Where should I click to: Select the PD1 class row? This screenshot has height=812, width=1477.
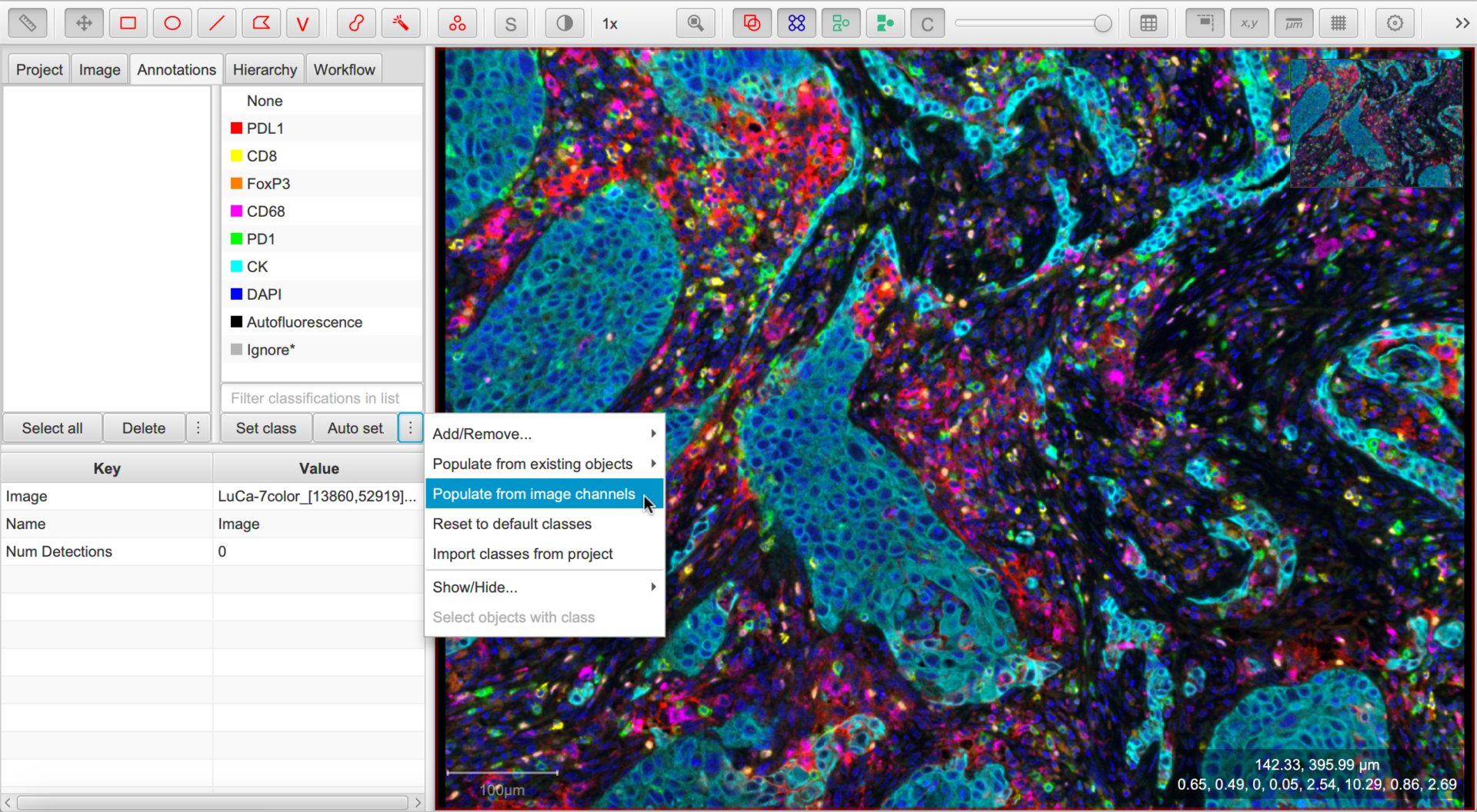322,239
